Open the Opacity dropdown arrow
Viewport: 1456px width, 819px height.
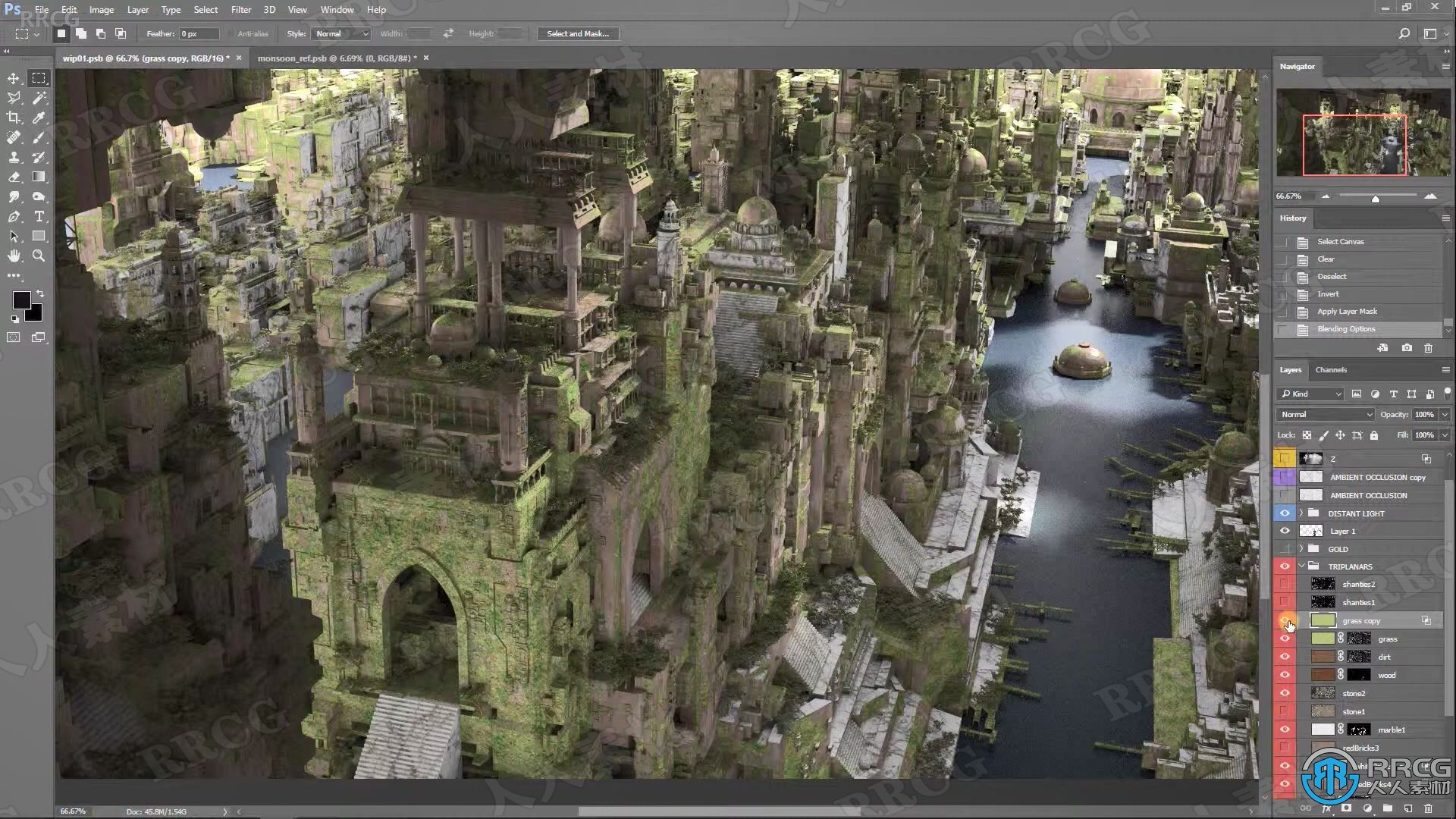1445,414
